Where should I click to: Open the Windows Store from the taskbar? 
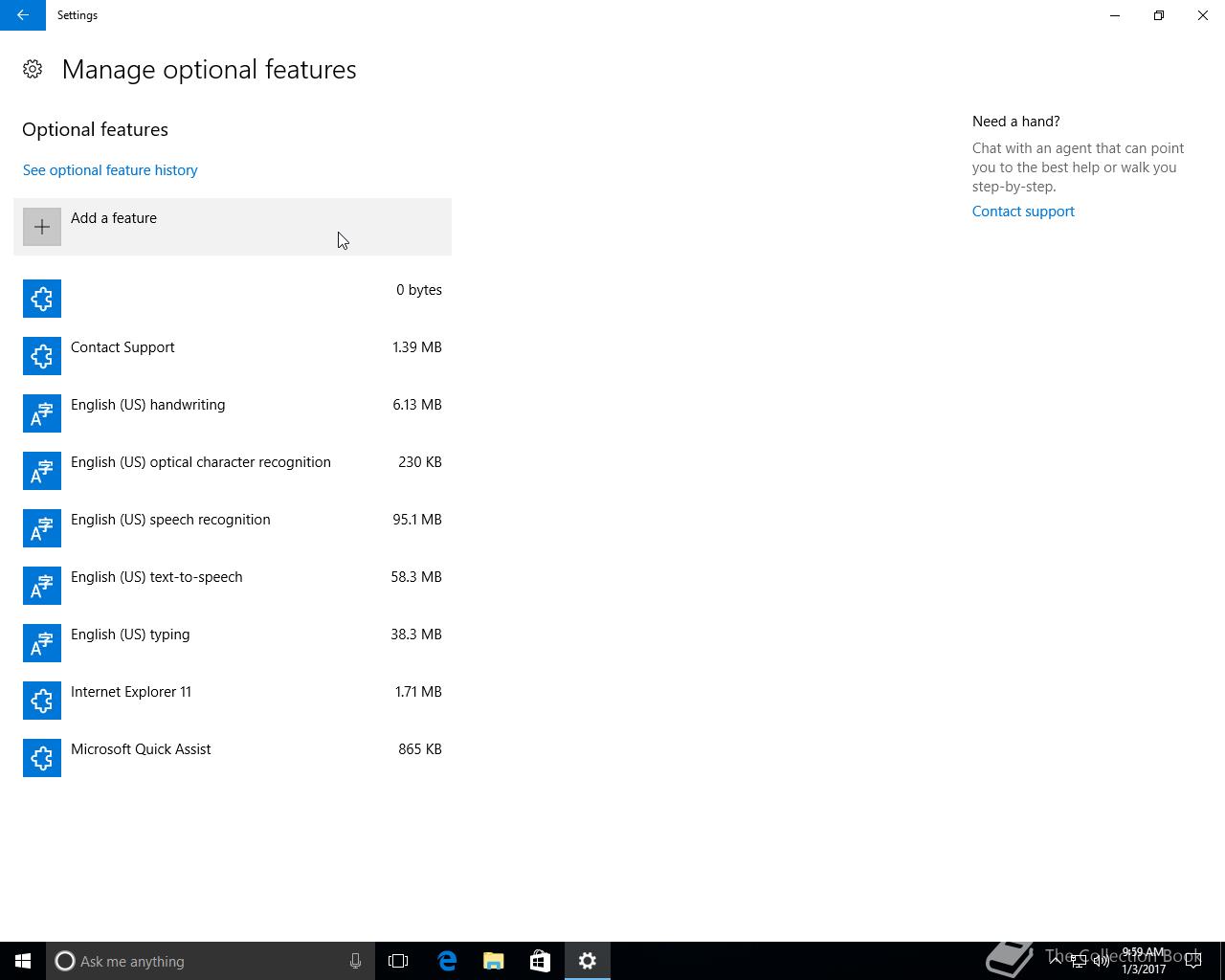(x=540, y=961)
